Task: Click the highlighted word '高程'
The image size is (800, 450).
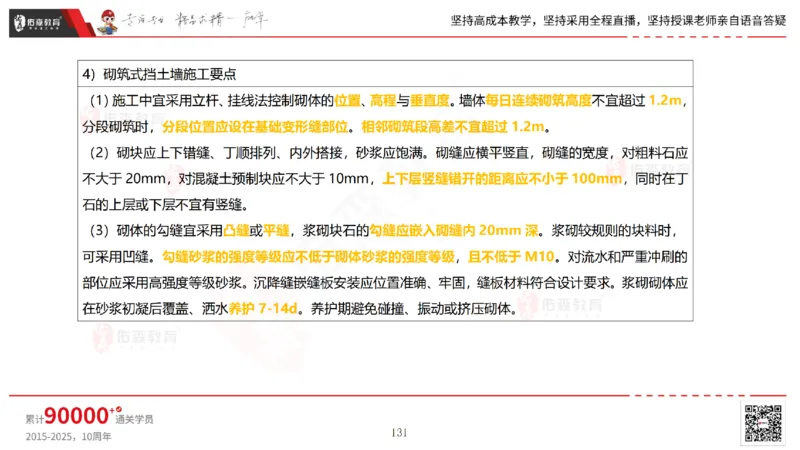Action: [x=383, y=101]
